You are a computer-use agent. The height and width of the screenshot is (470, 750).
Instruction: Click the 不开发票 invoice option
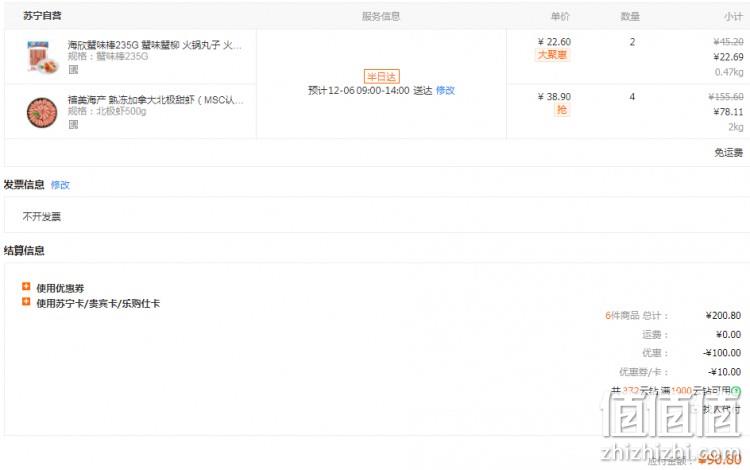click(42, 217)
